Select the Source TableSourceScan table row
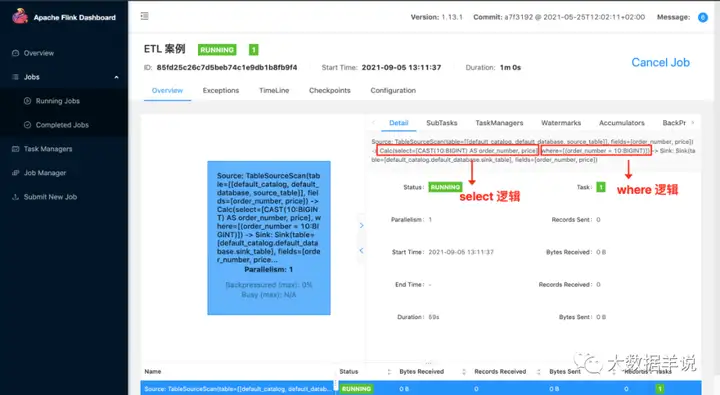This screenshot has width=720, height=395. pyautogui.click(x=421, y=388)
